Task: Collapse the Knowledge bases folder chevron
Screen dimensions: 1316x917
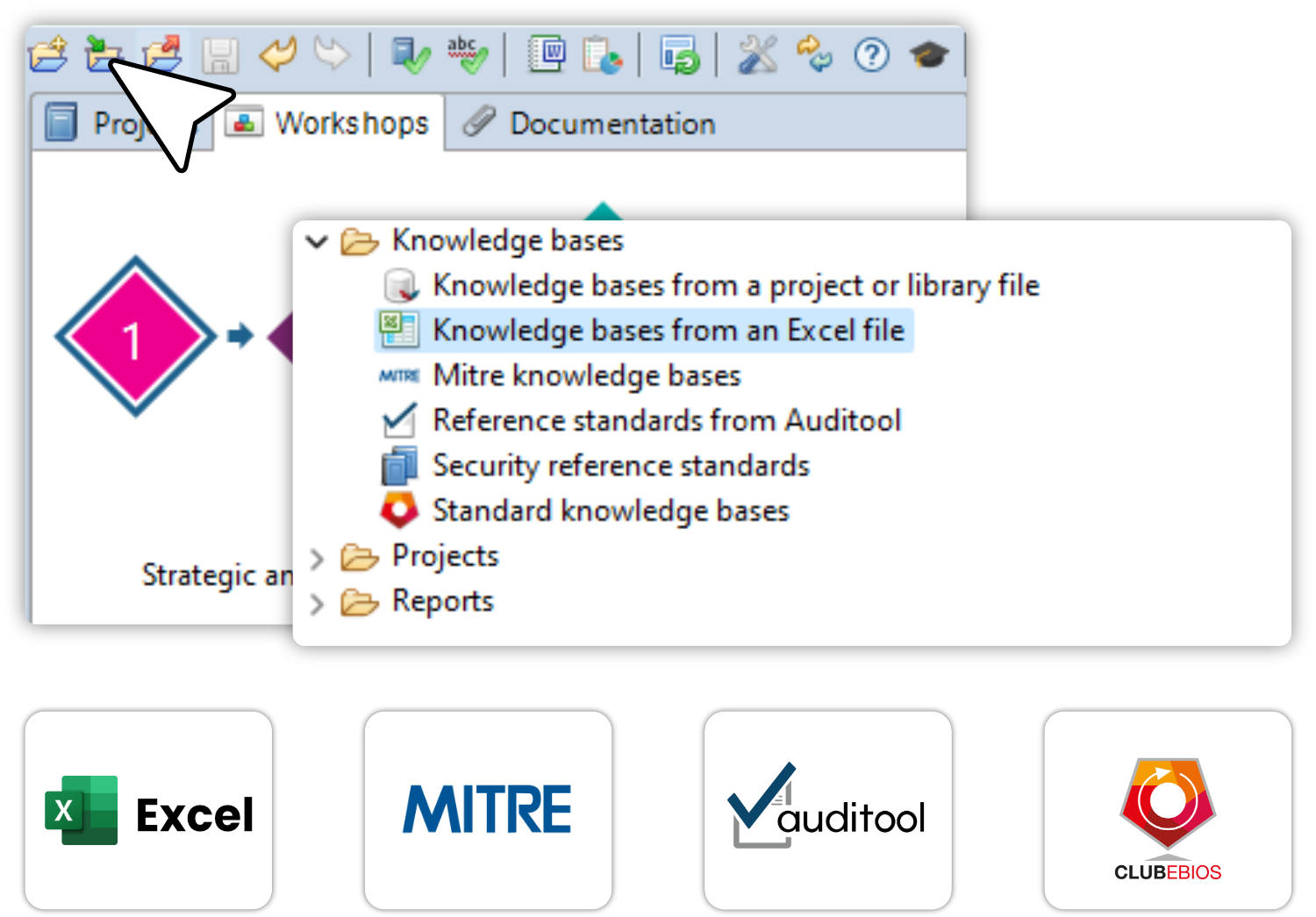Action: click(317, 241)
